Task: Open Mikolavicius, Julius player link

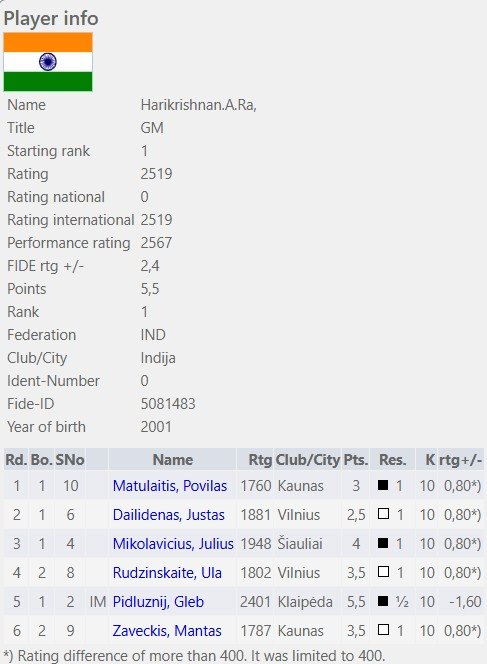Action: [173, 543]
